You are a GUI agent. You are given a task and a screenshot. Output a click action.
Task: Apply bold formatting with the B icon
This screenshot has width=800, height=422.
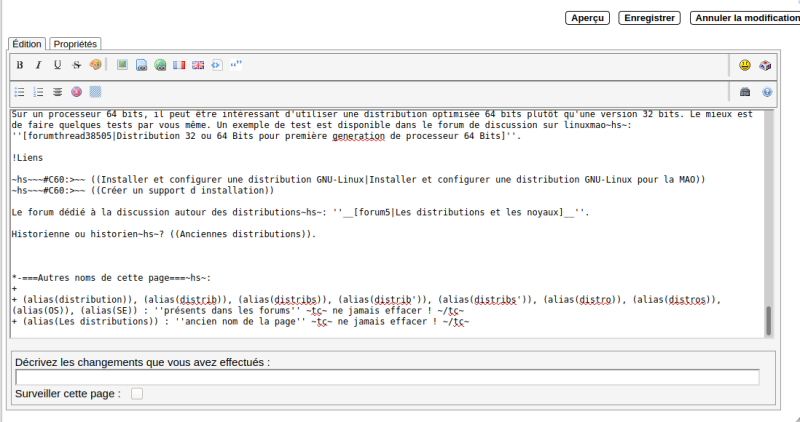(19, 65)
